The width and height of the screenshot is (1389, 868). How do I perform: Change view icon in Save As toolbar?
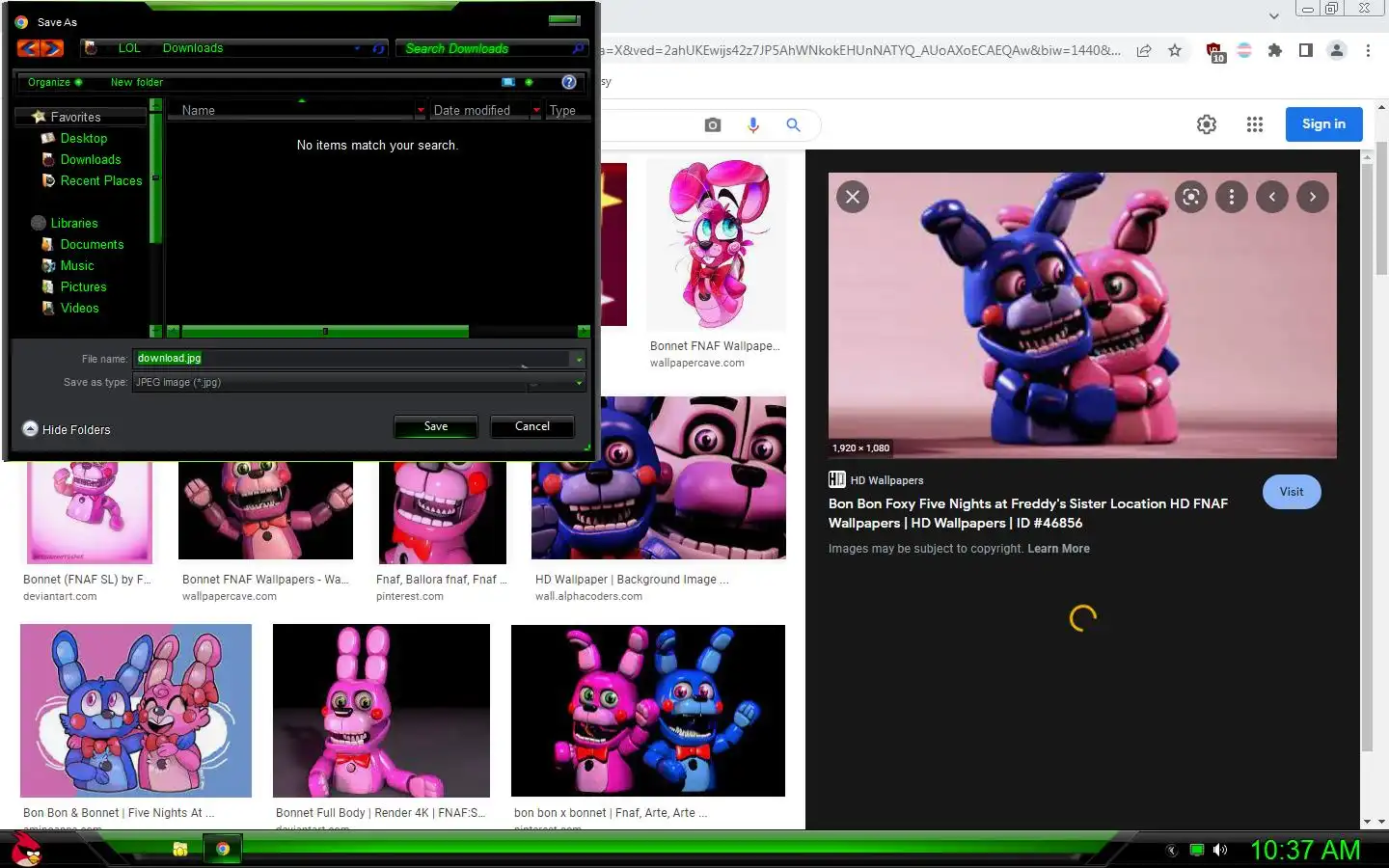pos(508,82)
